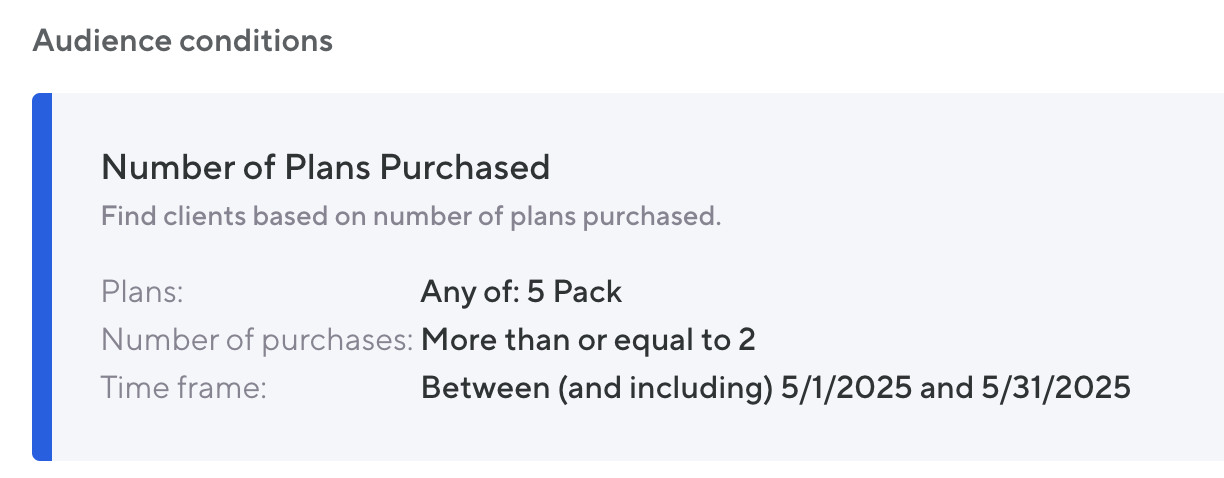Select the '5 Pack' plan name

point(587,292)
